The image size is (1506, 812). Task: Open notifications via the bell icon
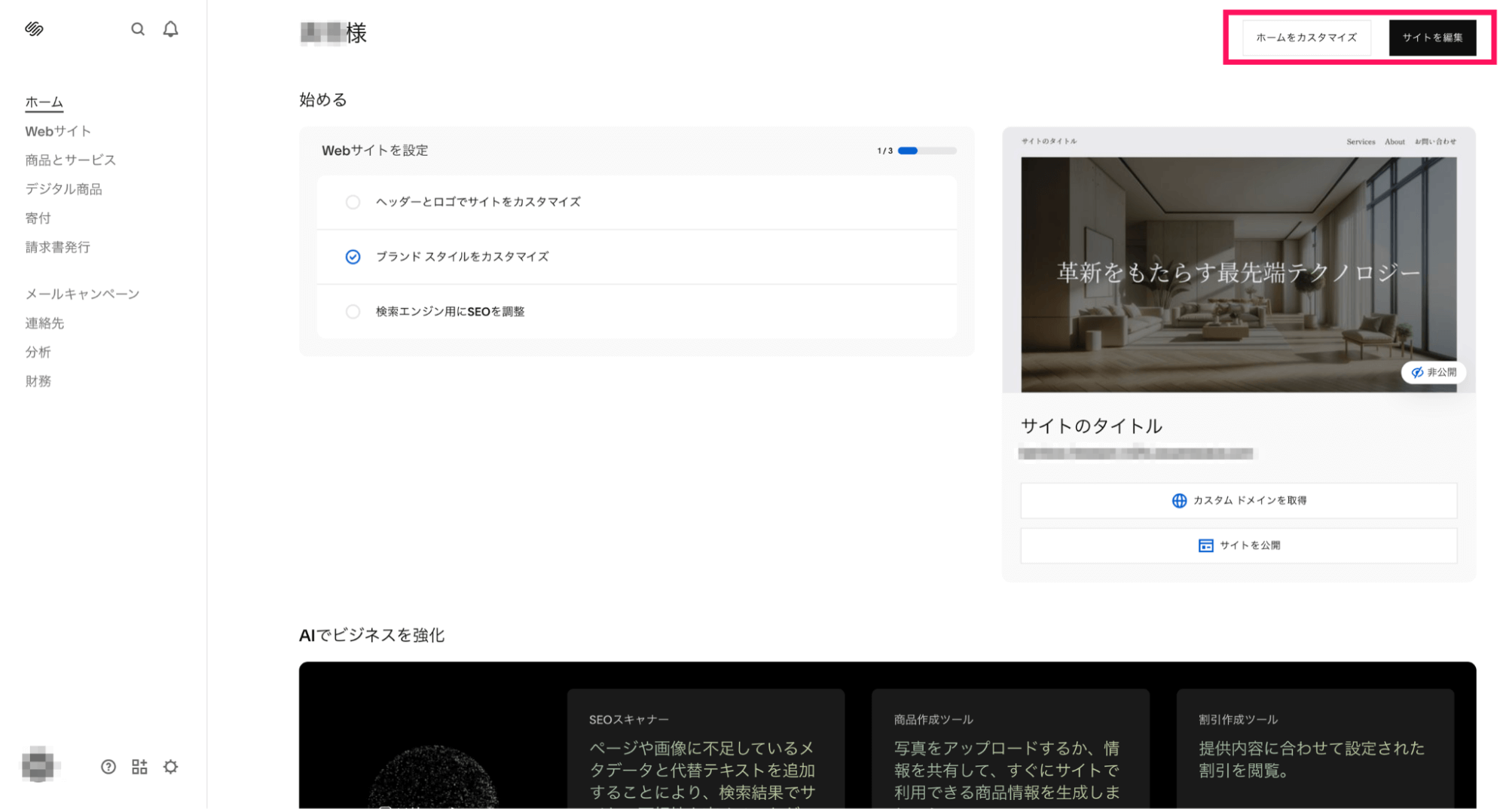tap(170, 28)
